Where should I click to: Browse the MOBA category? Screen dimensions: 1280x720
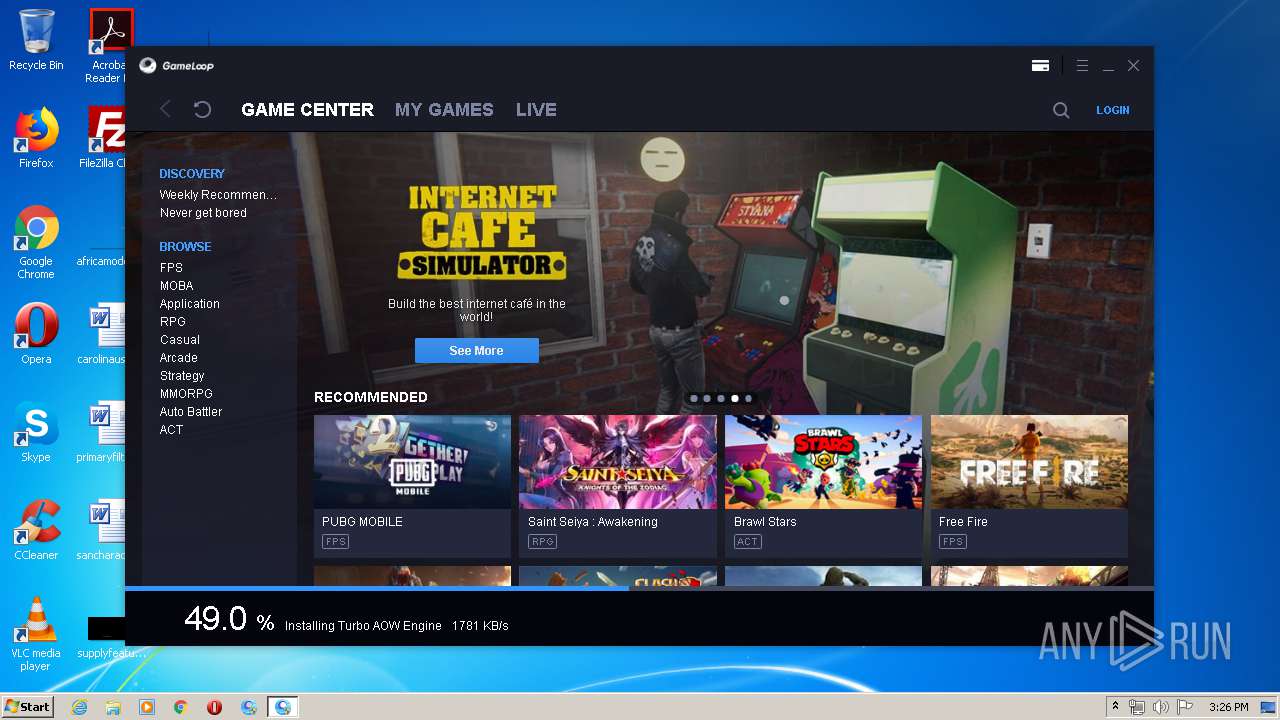click(176, 286)
